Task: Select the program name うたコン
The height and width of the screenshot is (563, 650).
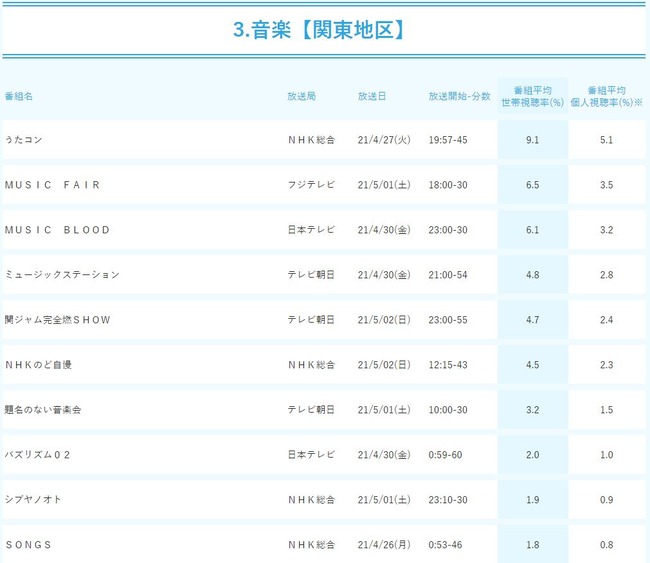Action: click(x=24, y=140)
